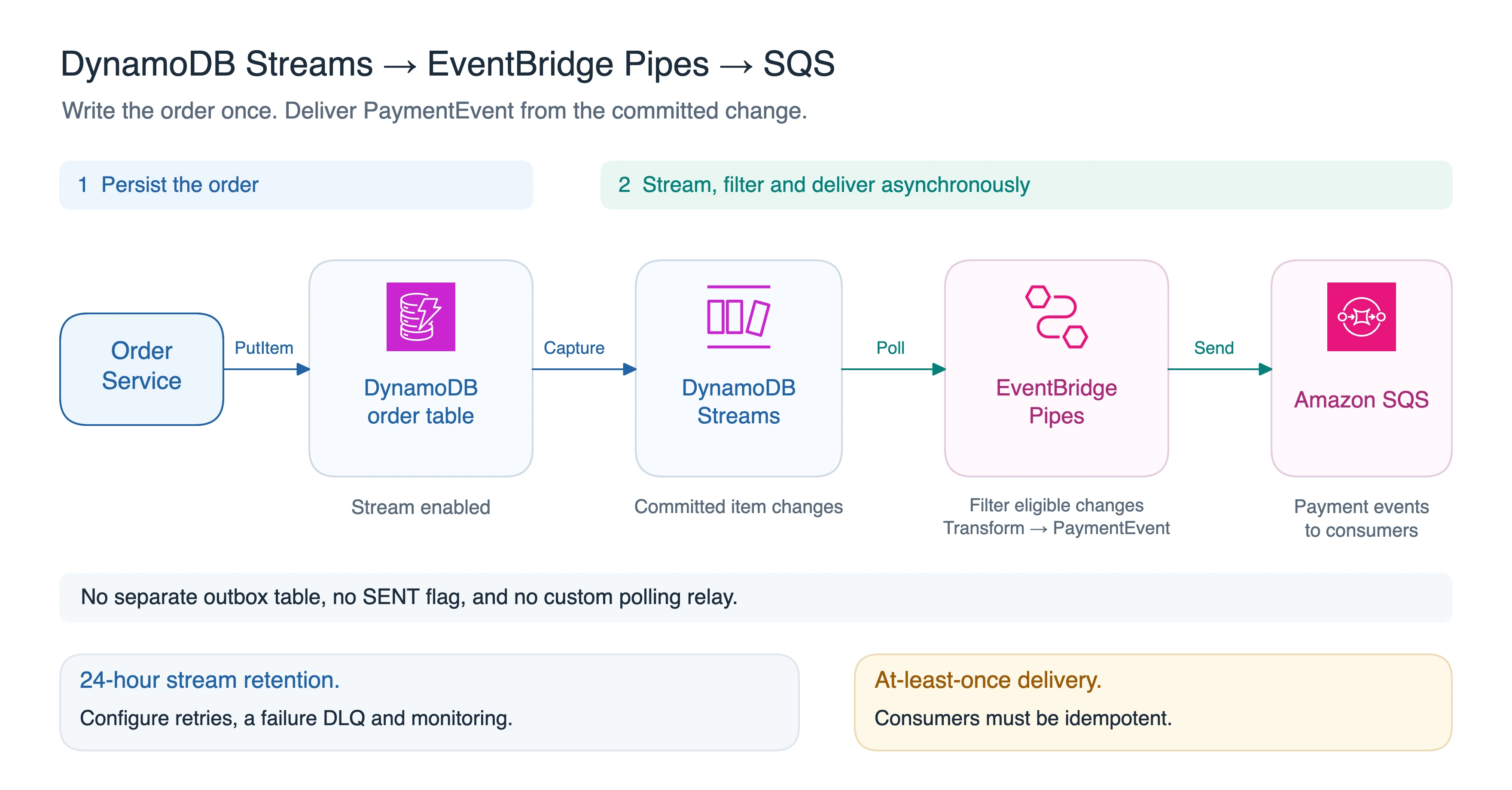Screen dimensions: 1512x790
Task: Click the 'DynamoDB Streams' card label
Action: click(738, 402)
